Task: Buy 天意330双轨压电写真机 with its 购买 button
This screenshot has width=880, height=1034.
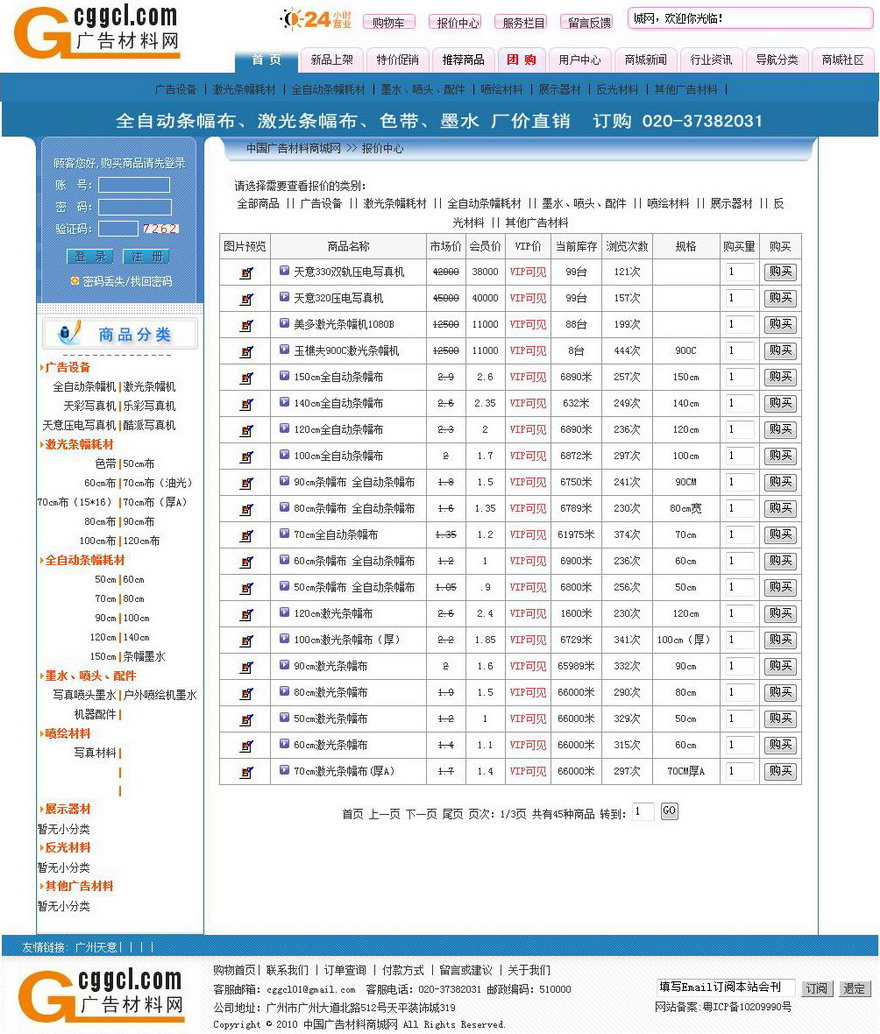Action: (780, 272)
